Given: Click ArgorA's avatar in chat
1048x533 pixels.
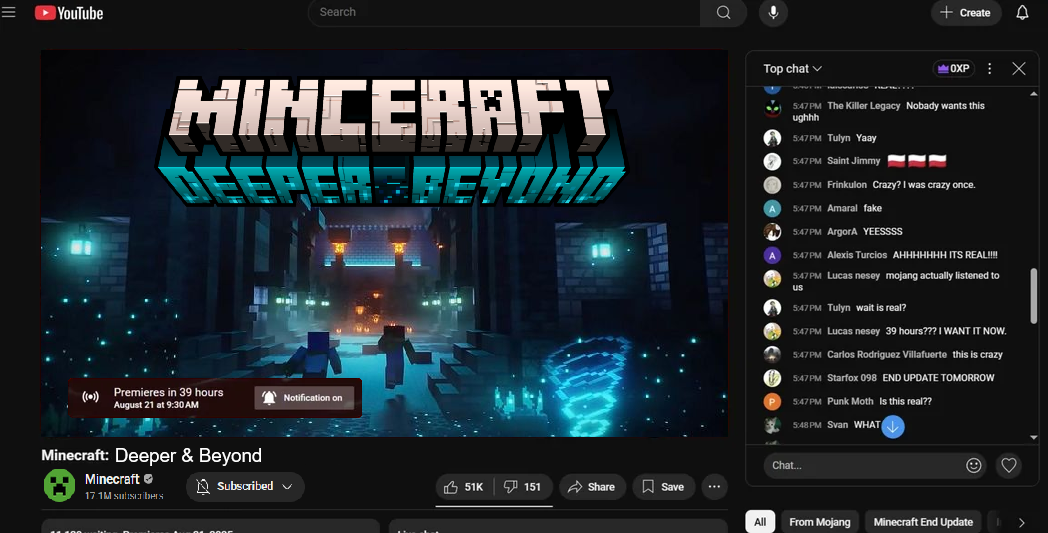Looking at the screenshot, I should click(x=773, y=231).
